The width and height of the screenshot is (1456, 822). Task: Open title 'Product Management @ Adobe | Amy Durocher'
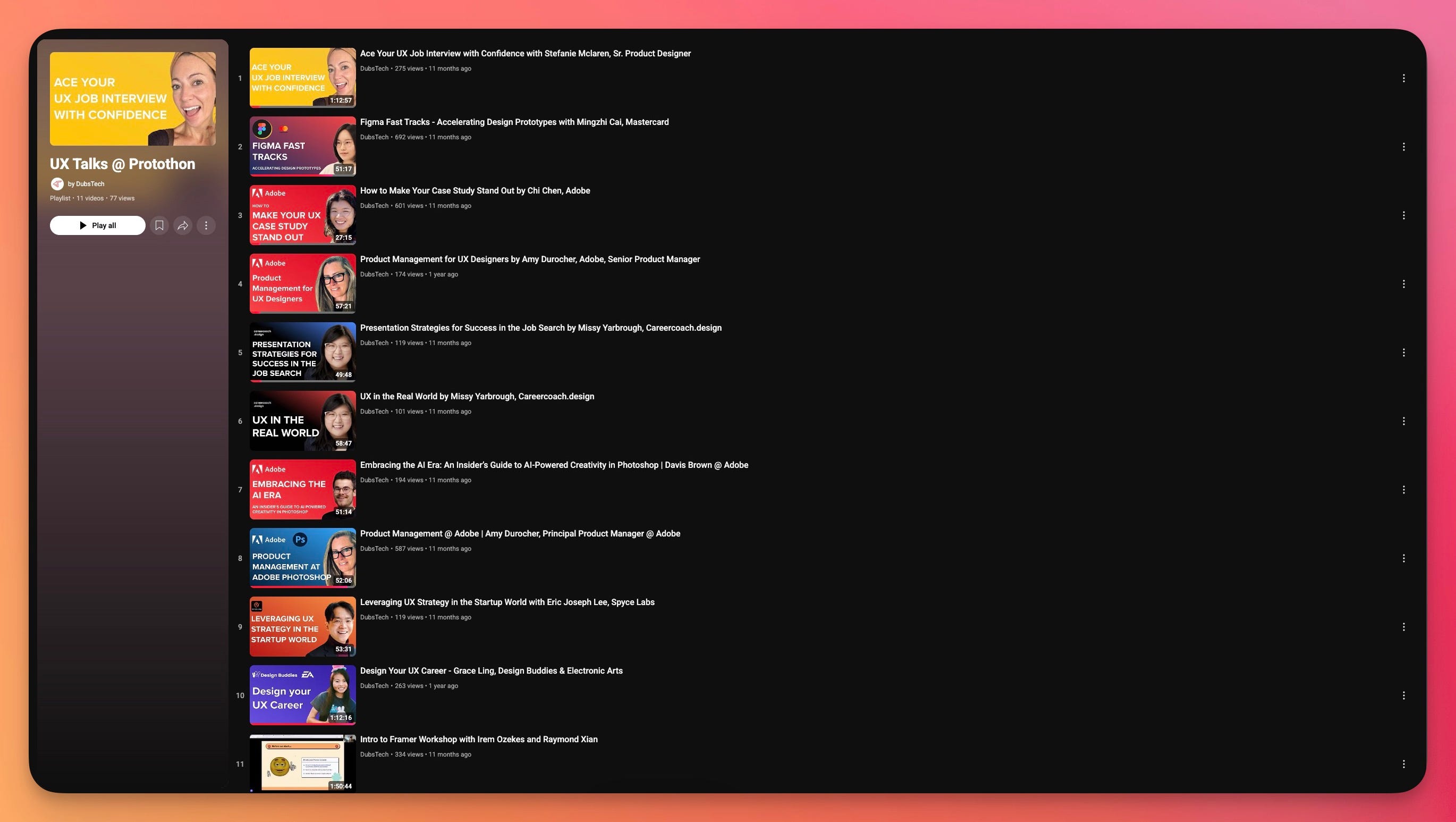point(520,533)
